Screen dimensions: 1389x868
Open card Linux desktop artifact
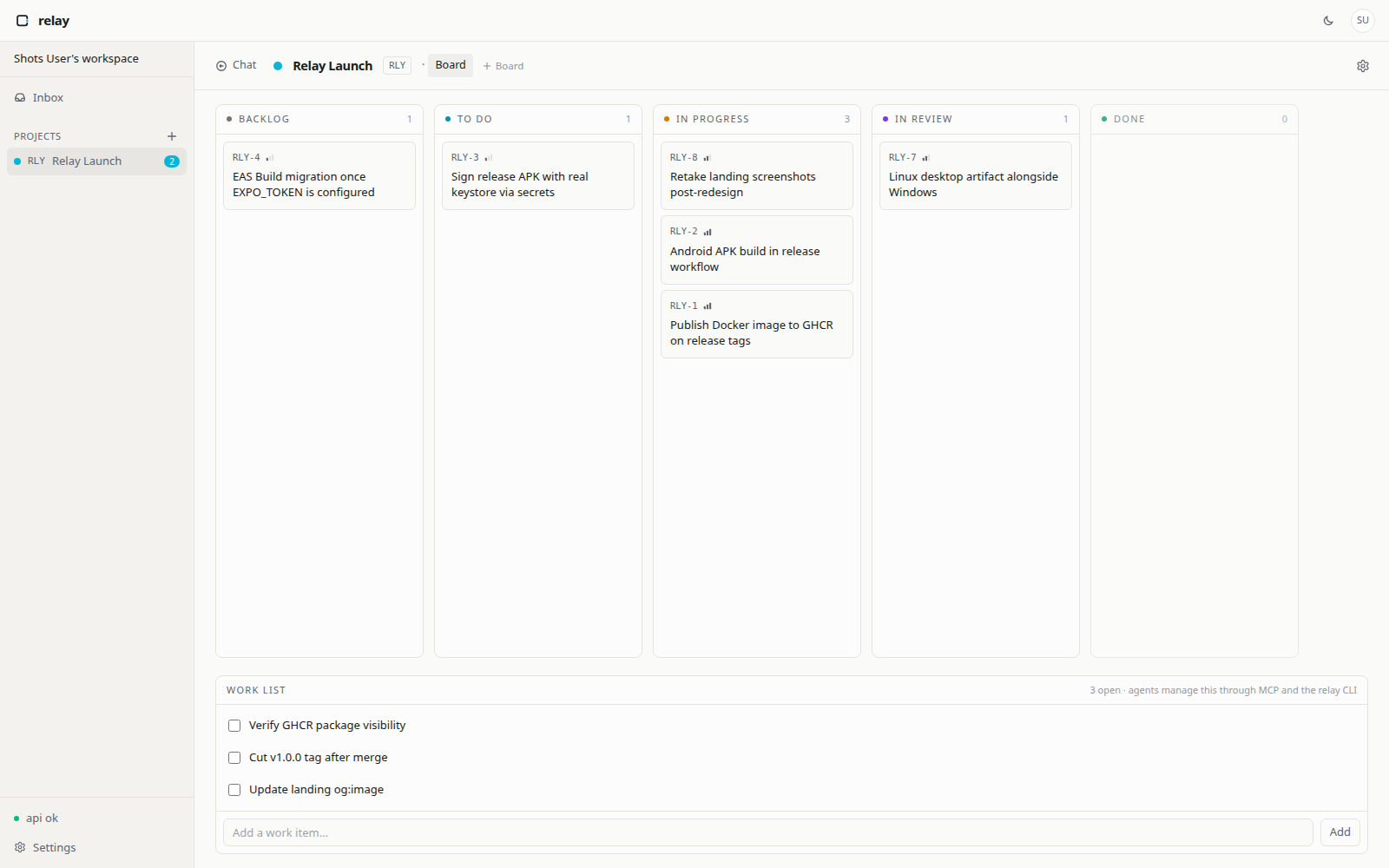pyautogui.click(x=976, y=175)
